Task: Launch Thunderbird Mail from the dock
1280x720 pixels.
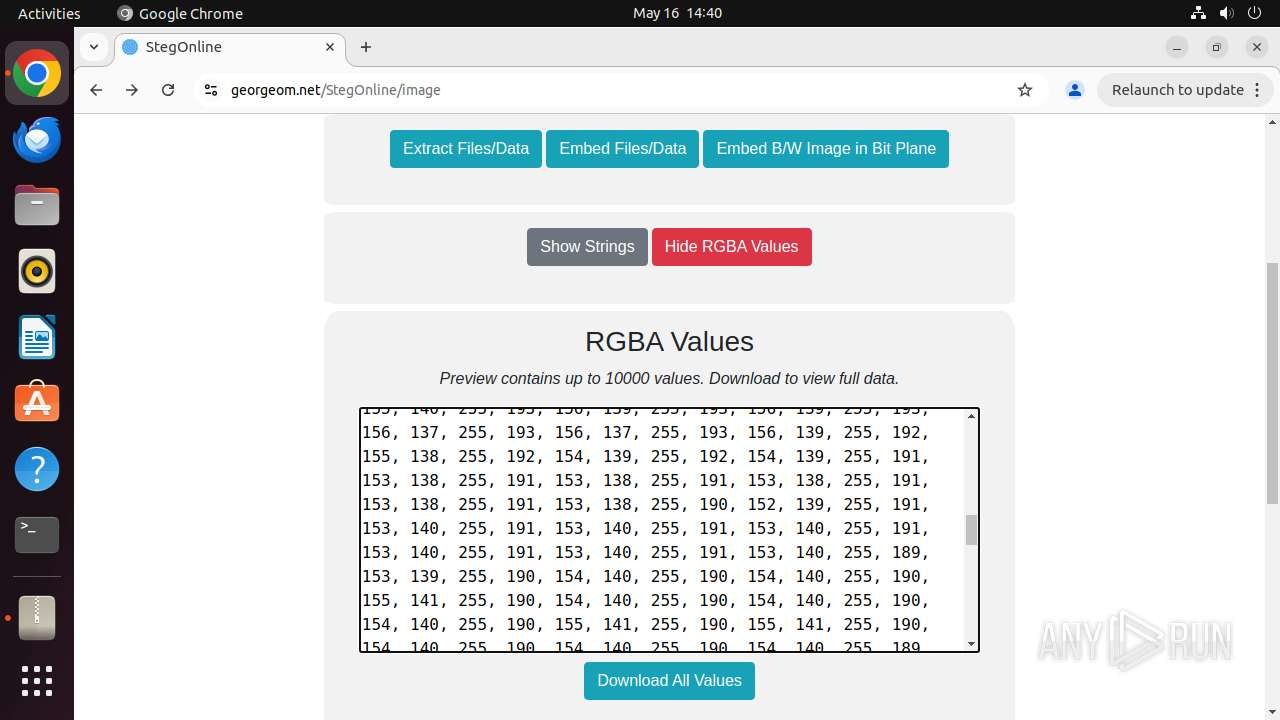Action: tap(37, 140)
